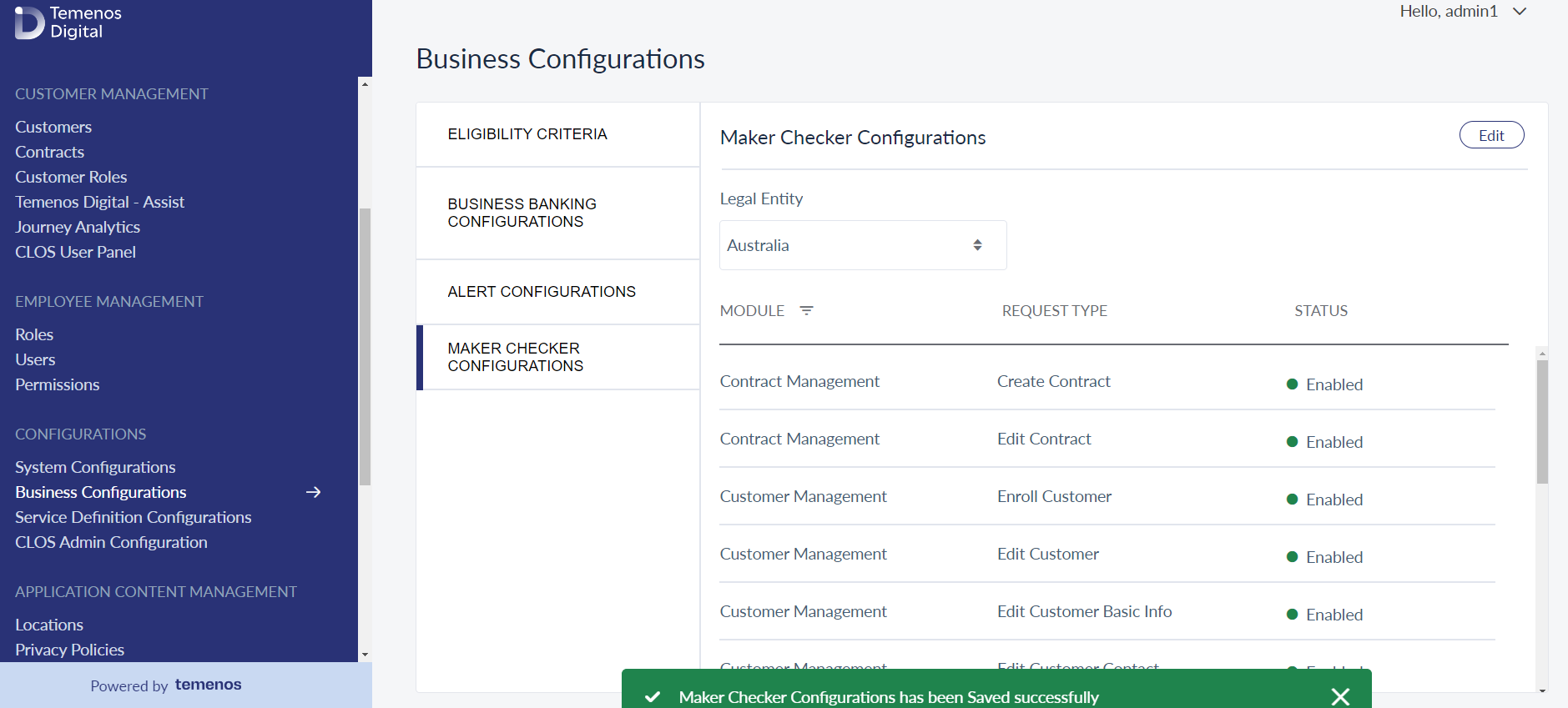
Task: Click the MODULE column header text
Action: pyautogui.click(x=752, y=311)
